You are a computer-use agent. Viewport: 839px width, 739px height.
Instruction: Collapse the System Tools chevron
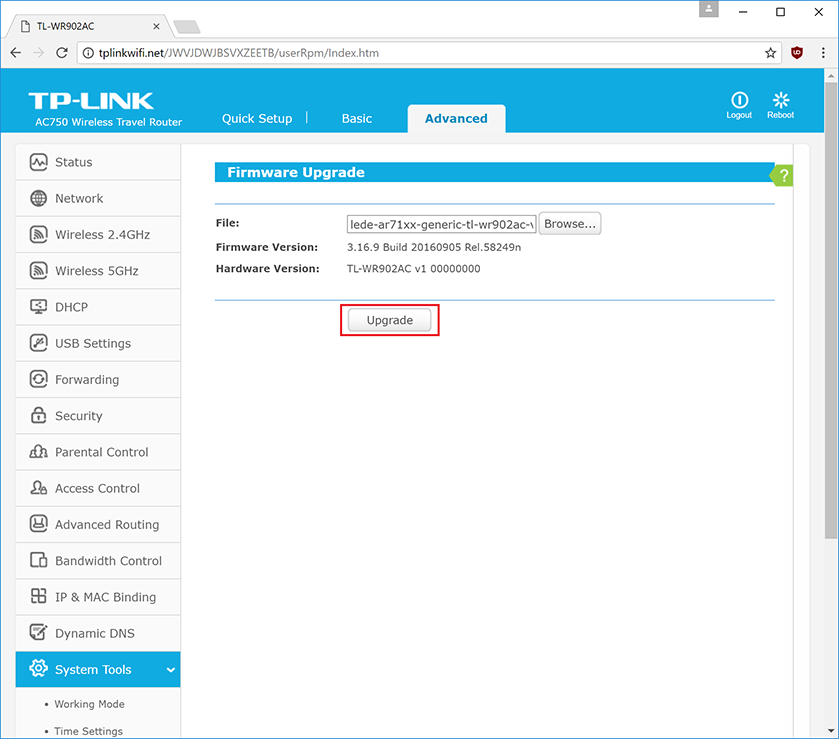[x=171, y=669]
